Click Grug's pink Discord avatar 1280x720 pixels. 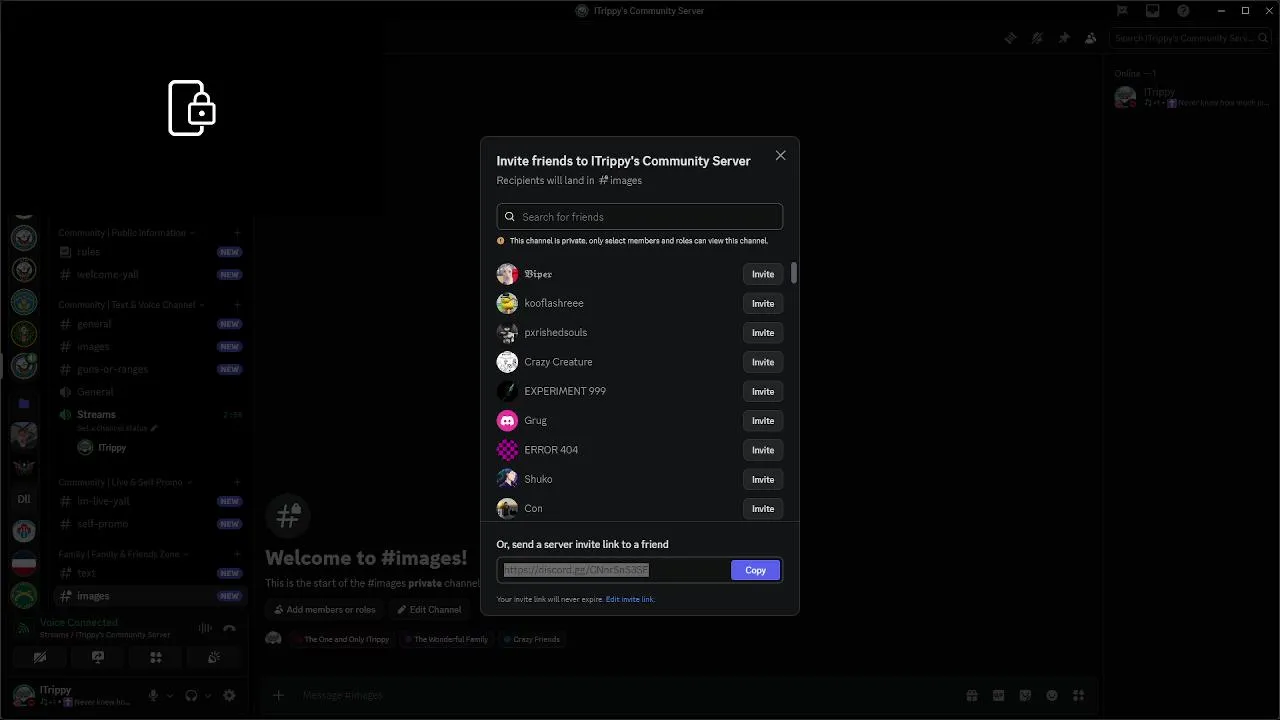point(507,420)
